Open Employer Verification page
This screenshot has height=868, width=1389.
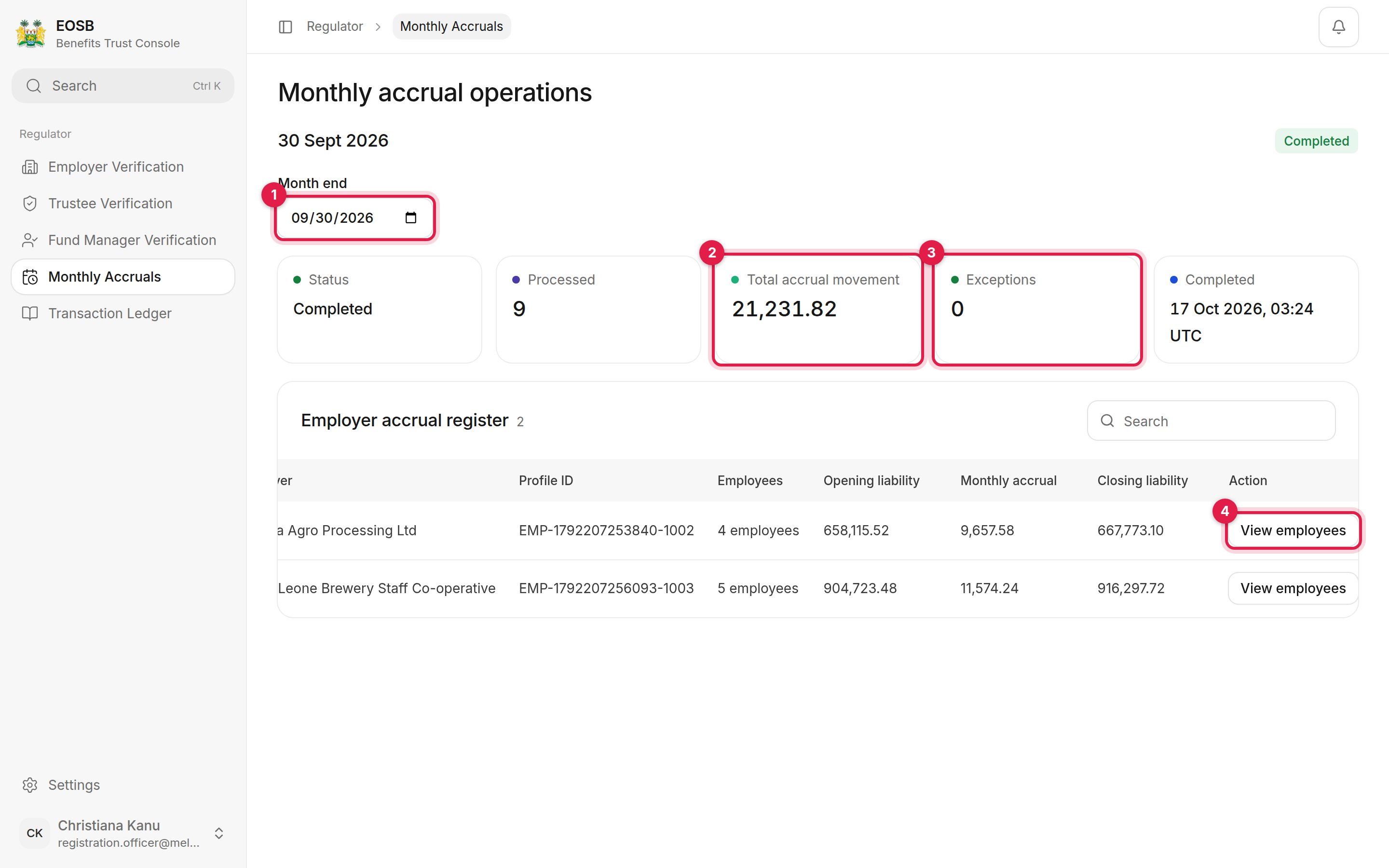123,167
